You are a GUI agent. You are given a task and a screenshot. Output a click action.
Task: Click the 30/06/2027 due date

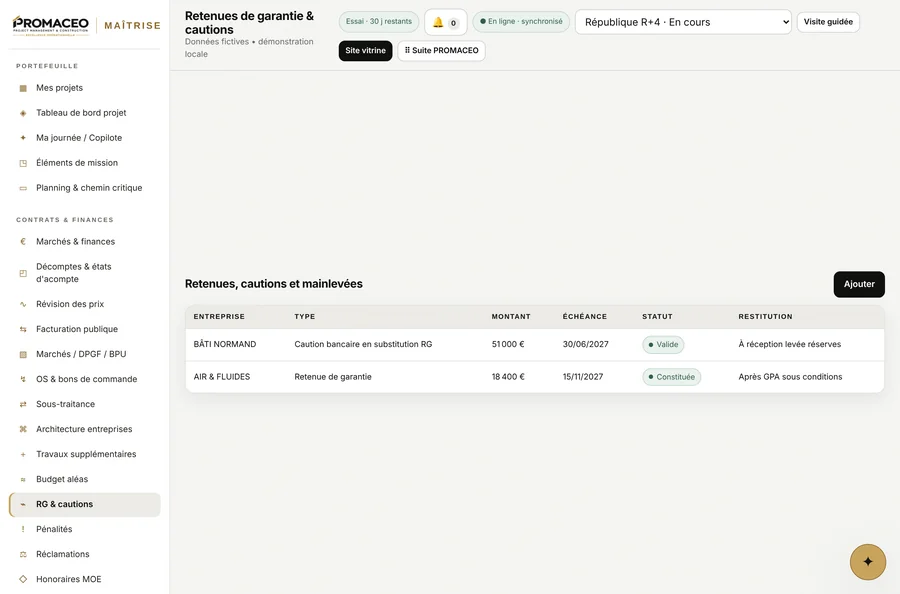[x=585, y=344]
